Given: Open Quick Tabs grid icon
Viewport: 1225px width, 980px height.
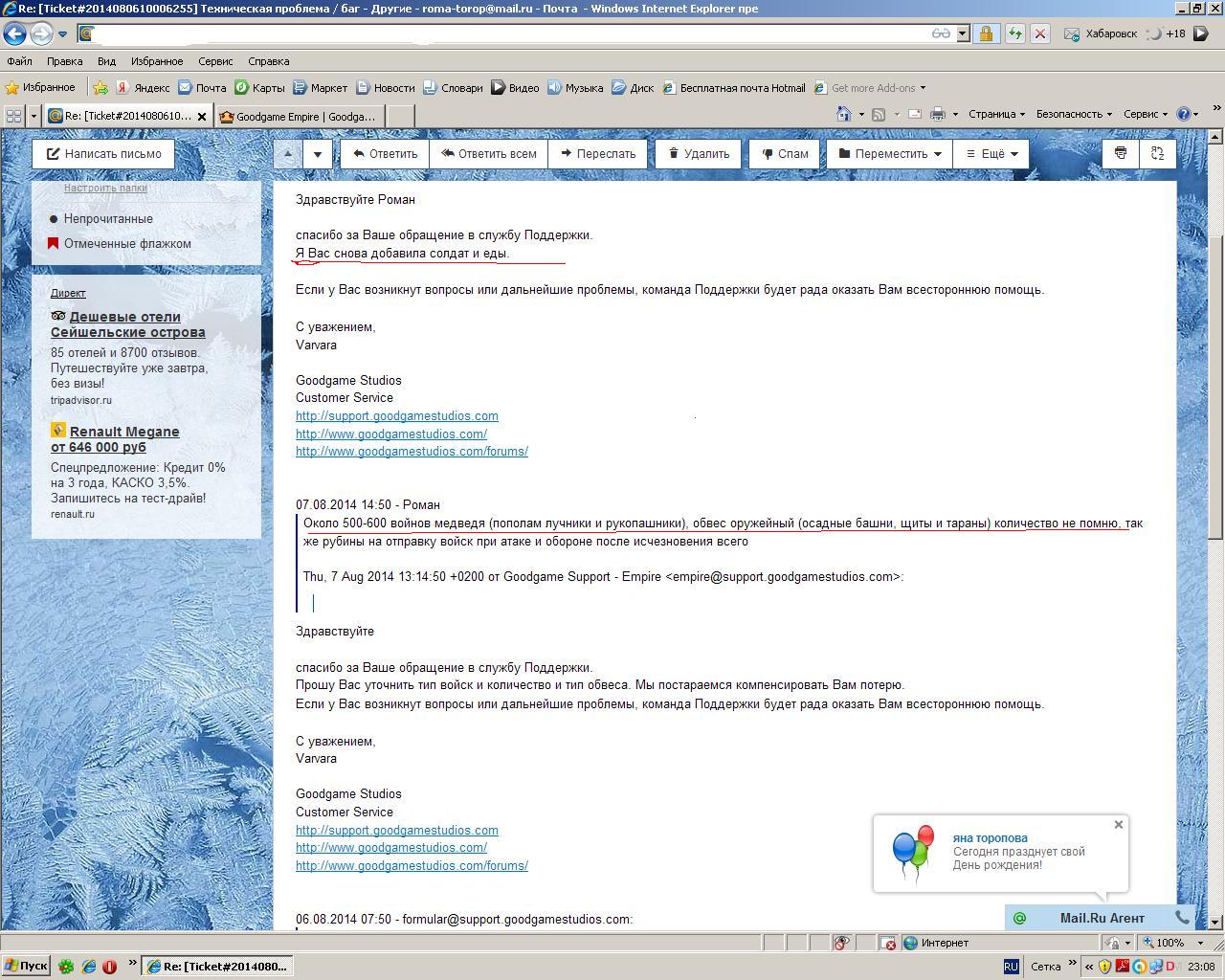Looking at the screenshot, I should click(x=13, y=116).
